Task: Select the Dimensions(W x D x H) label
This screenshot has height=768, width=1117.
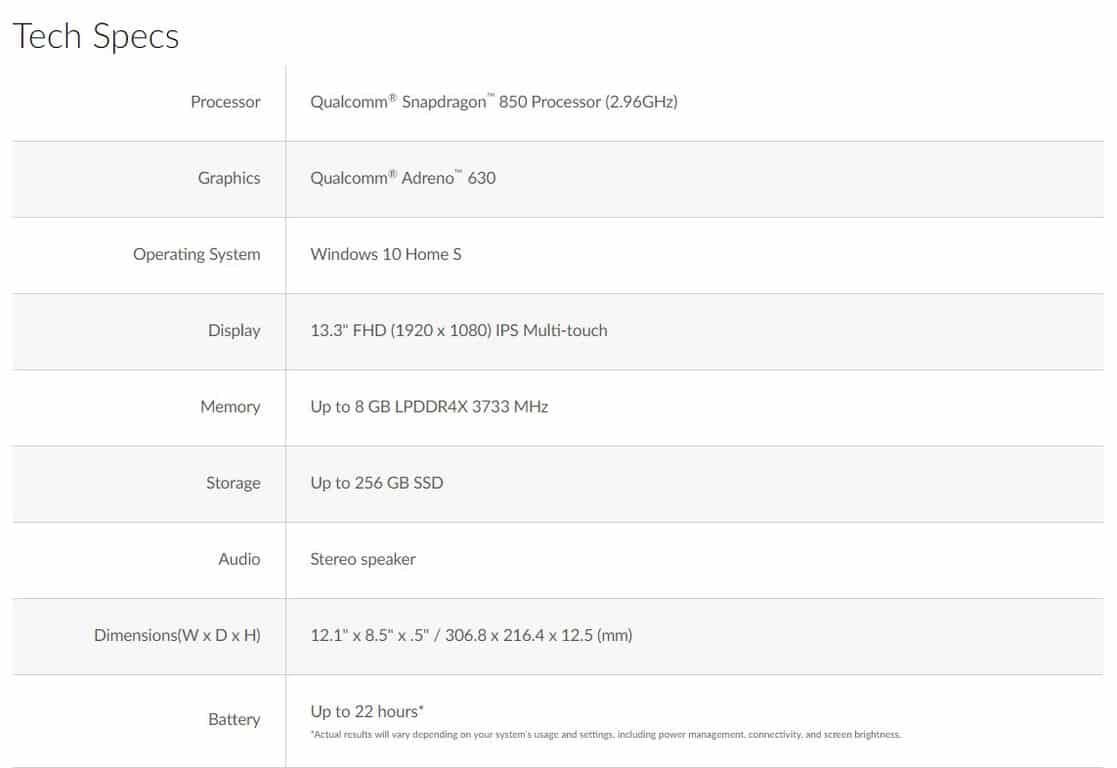Action: 177,635
